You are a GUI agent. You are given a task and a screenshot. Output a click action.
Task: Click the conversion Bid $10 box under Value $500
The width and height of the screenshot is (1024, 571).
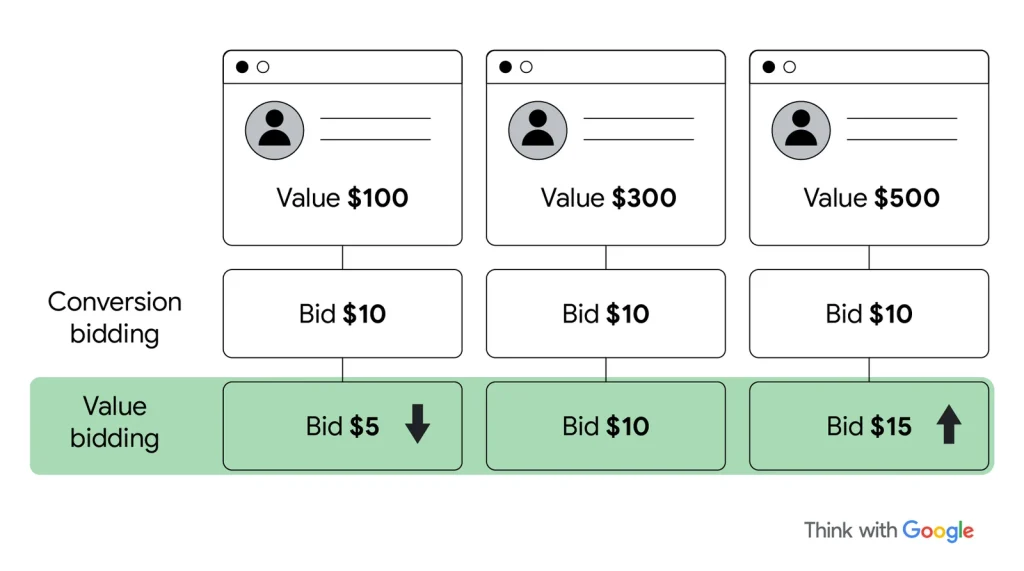[869, 314]
